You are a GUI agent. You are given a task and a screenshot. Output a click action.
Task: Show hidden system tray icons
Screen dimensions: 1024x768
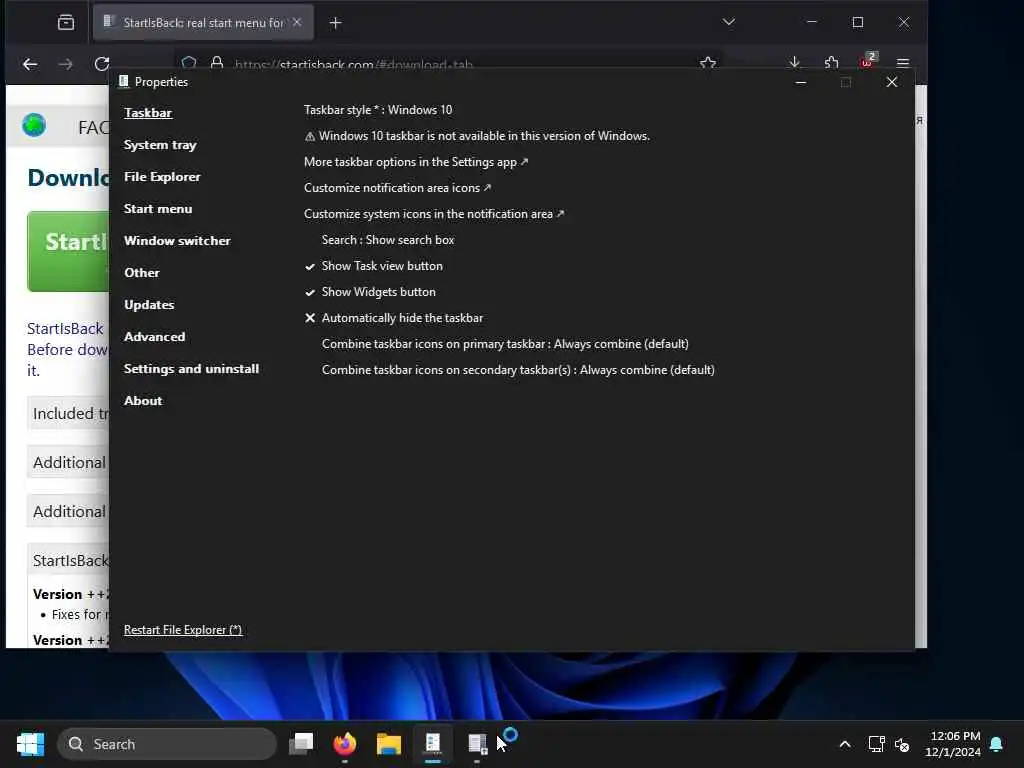pos(844,744)
